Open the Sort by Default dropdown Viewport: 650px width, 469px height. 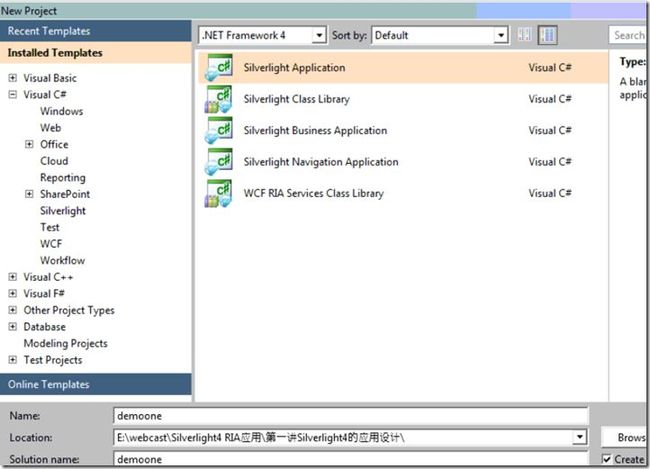(501, 35)
